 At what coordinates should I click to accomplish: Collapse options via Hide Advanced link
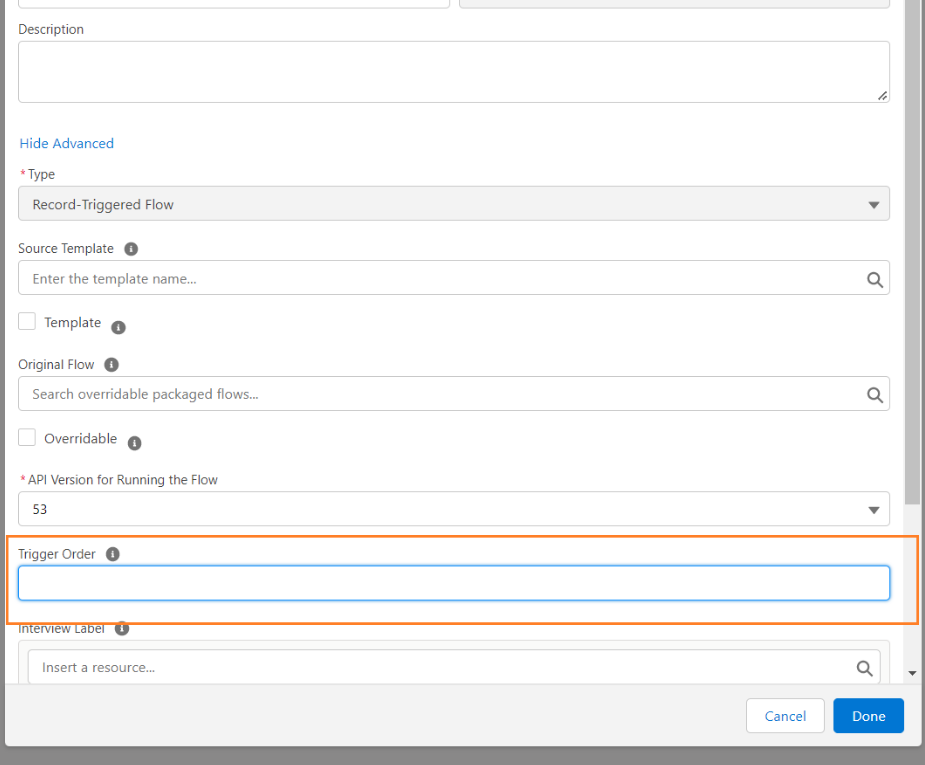coord(67,143)
